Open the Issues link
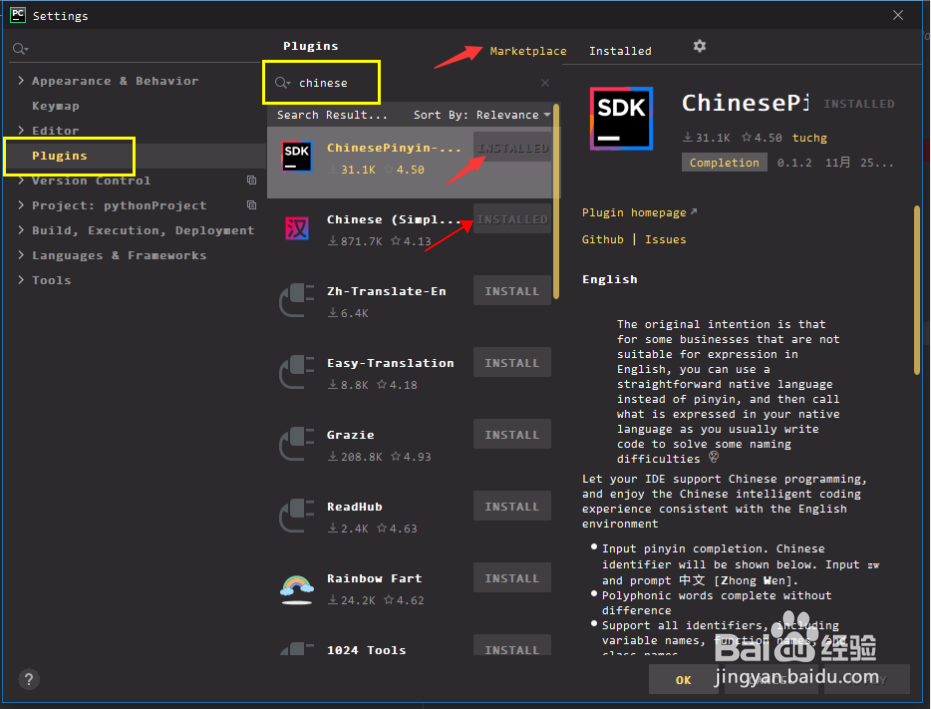Image resolution: width=931 pixels, height=709 pixels. [666, 239]
